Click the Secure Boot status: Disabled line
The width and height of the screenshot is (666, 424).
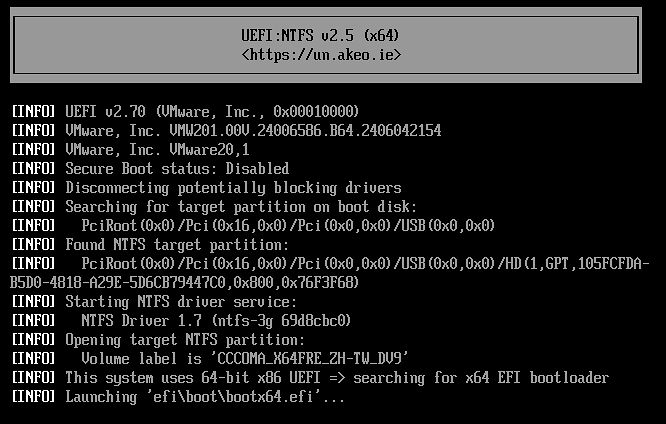177,168
